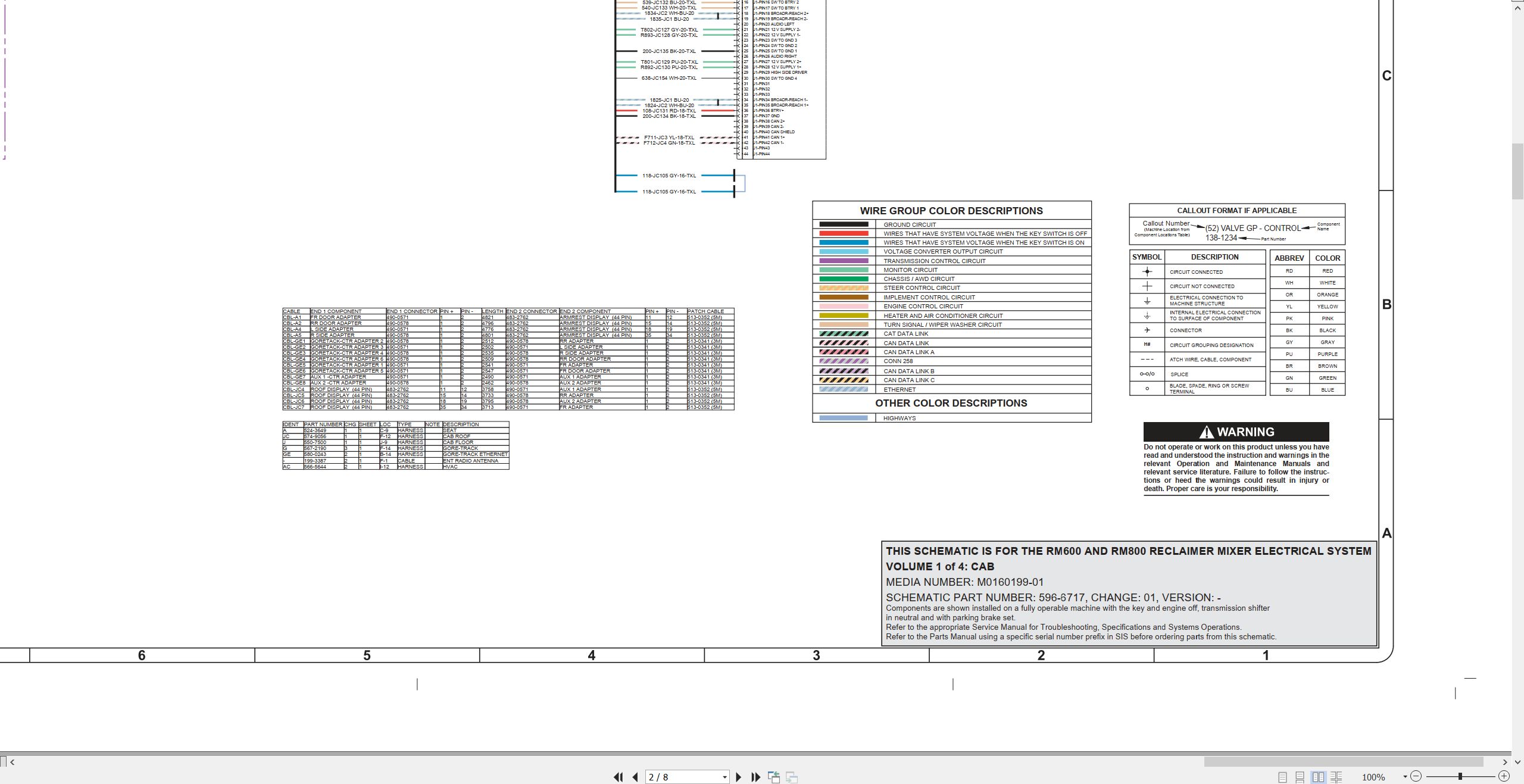Switch to continuous page view
The width and height of the screenshot is (1524, 784).
click(x=1300, y=777)
